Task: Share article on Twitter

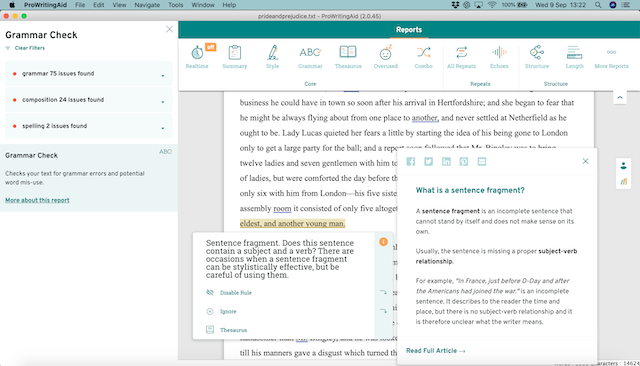Action: [428, 162]
